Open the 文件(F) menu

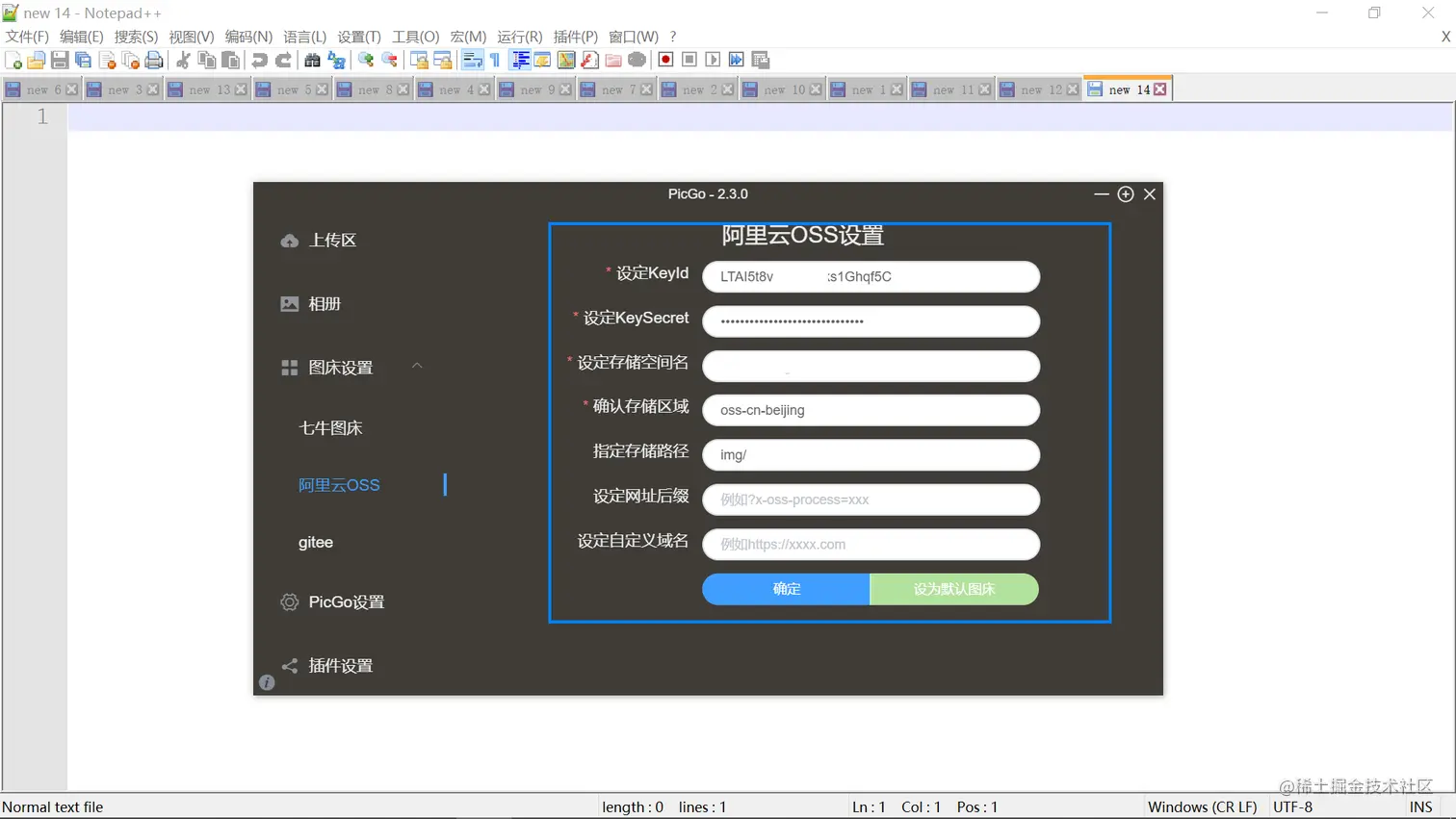click(x=27, y=37)
